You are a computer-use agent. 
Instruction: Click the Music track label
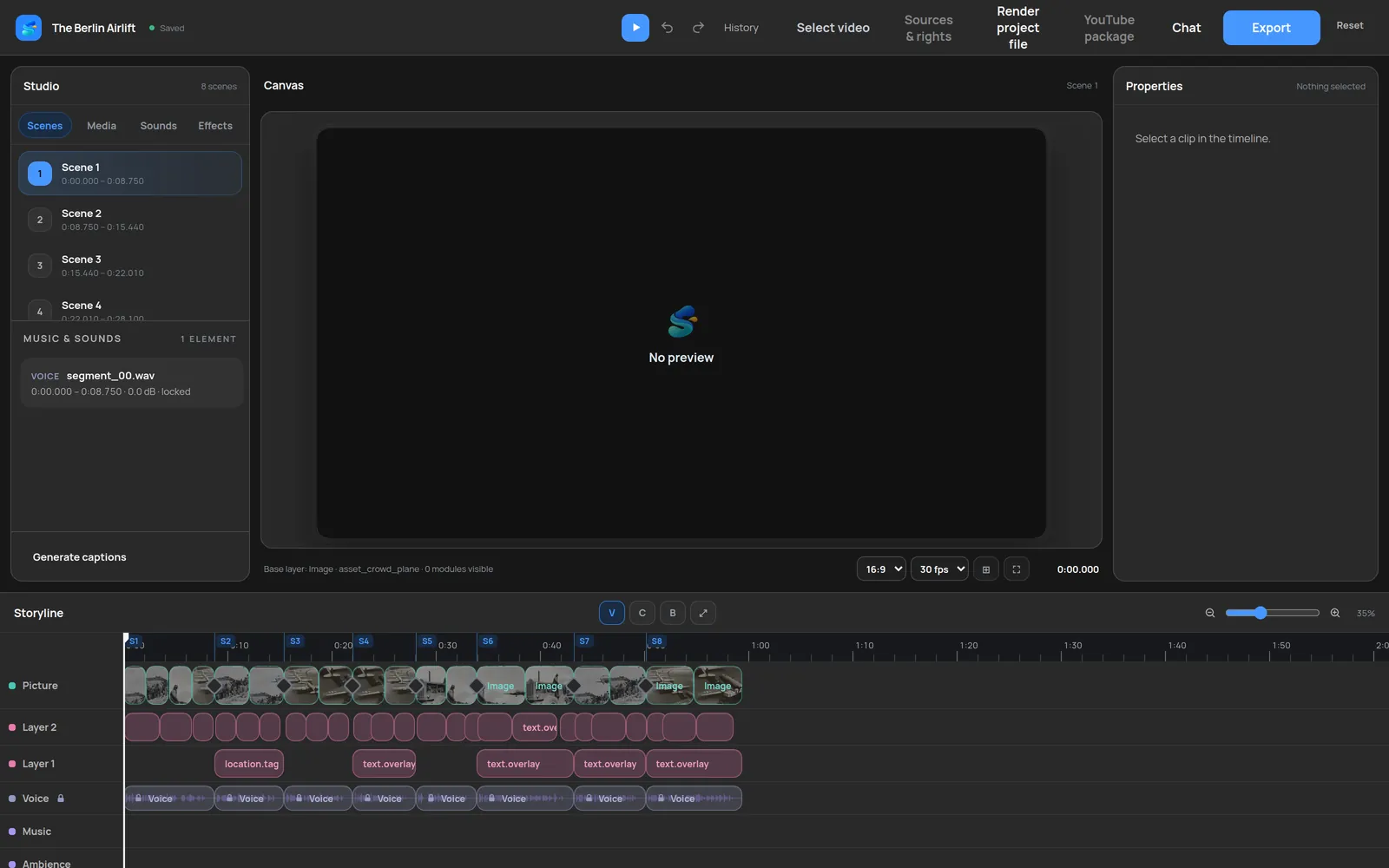(x=36, y=832)
